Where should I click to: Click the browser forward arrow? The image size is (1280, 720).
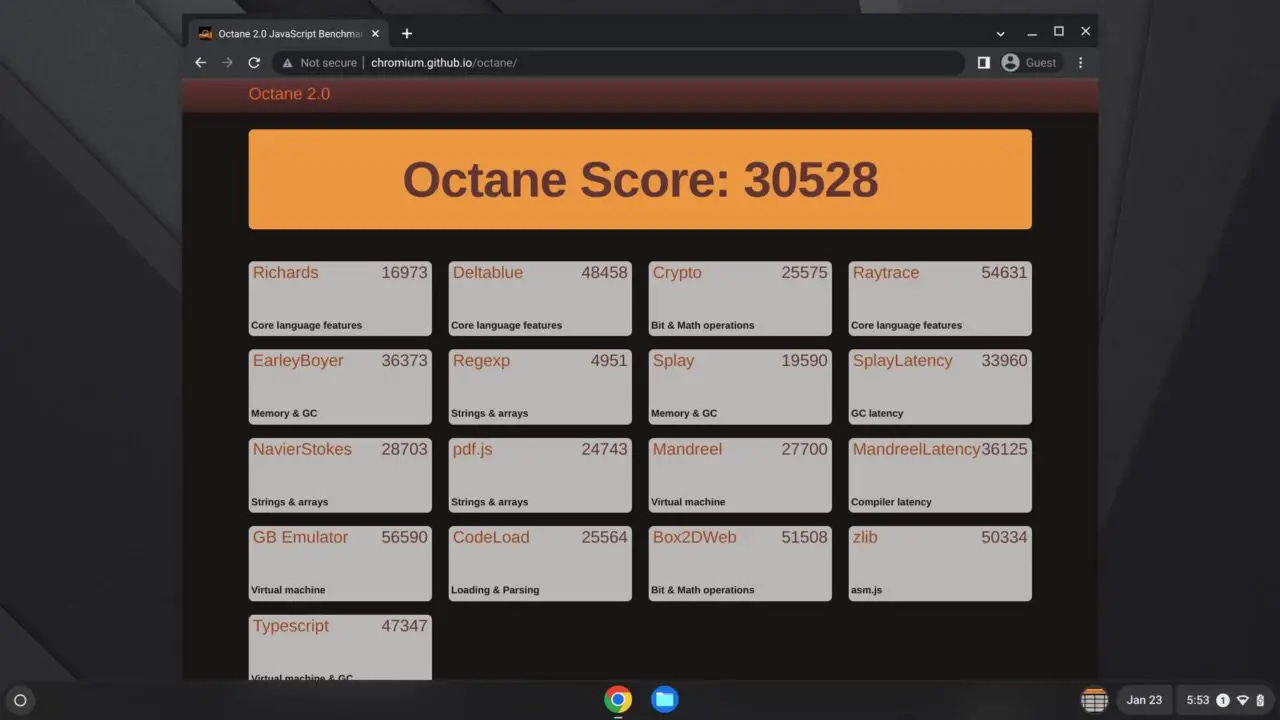tap(227, 62)
